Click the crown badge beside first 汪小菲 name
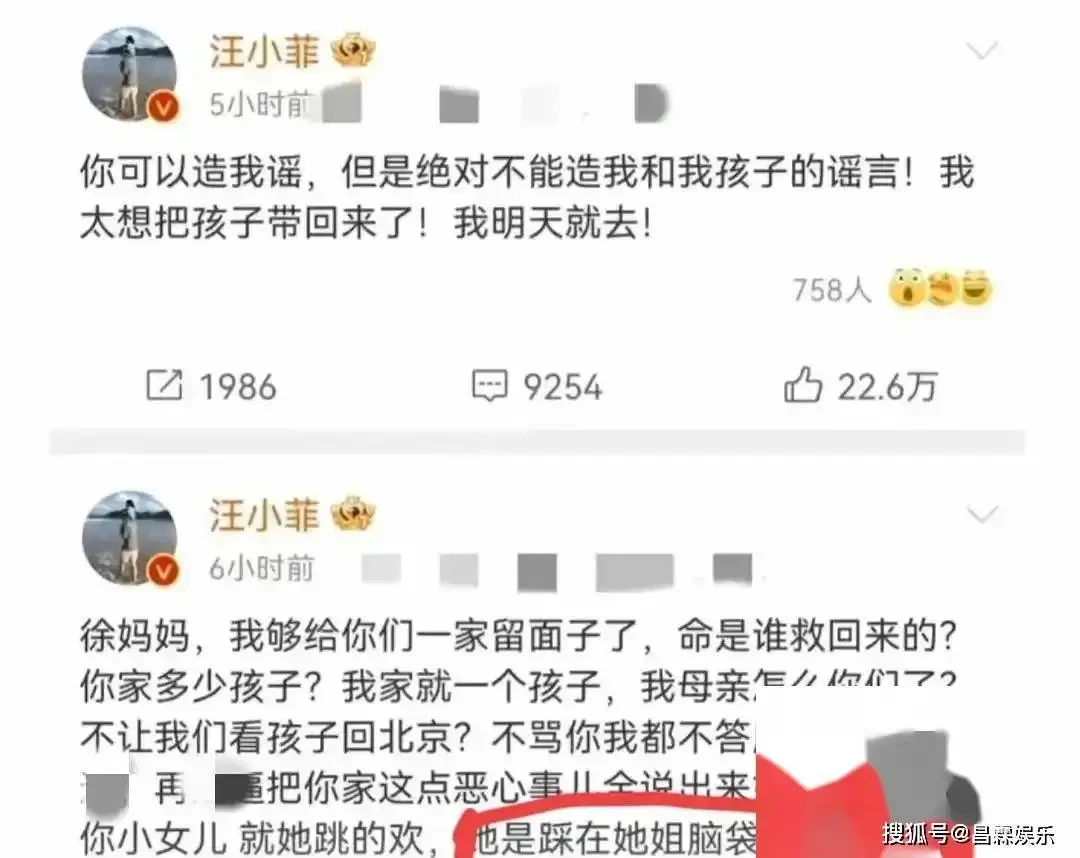The height and width of the screenshot is (858, 1080). [353, 52]
